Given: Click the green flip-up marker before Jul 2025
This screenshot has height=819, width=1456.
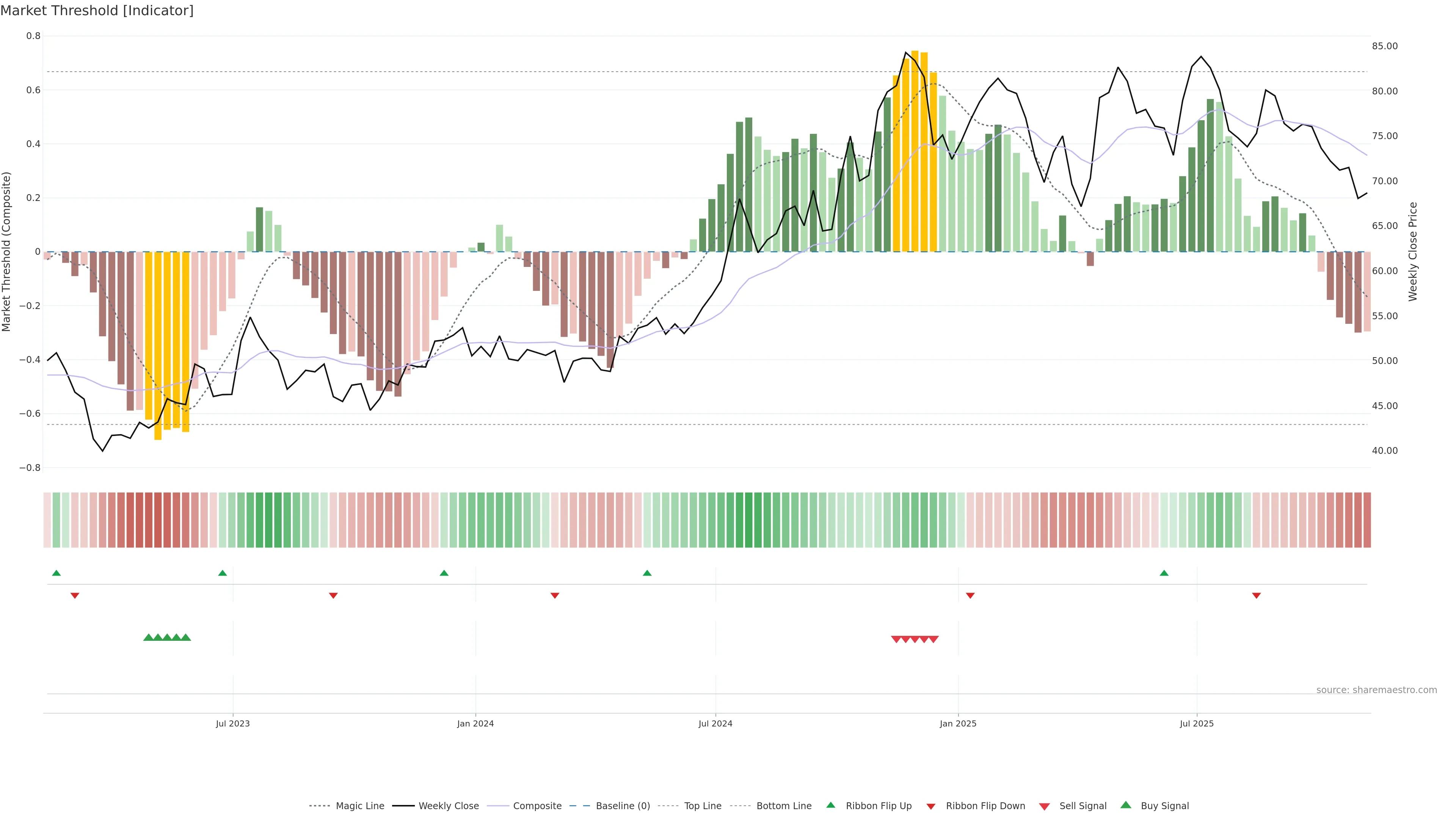Looking at the screenshot, I should tap(1164, 573).
